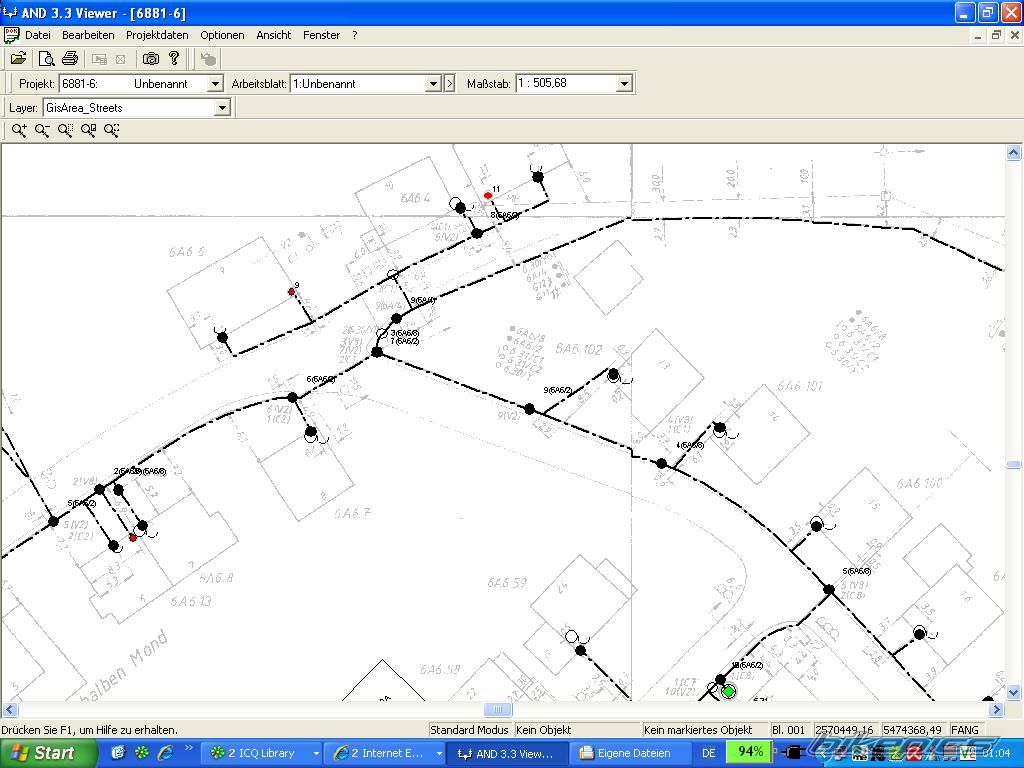Expand the Projekt dropdown
Viewport: 1024px width, 768px height.
point(215,84)
